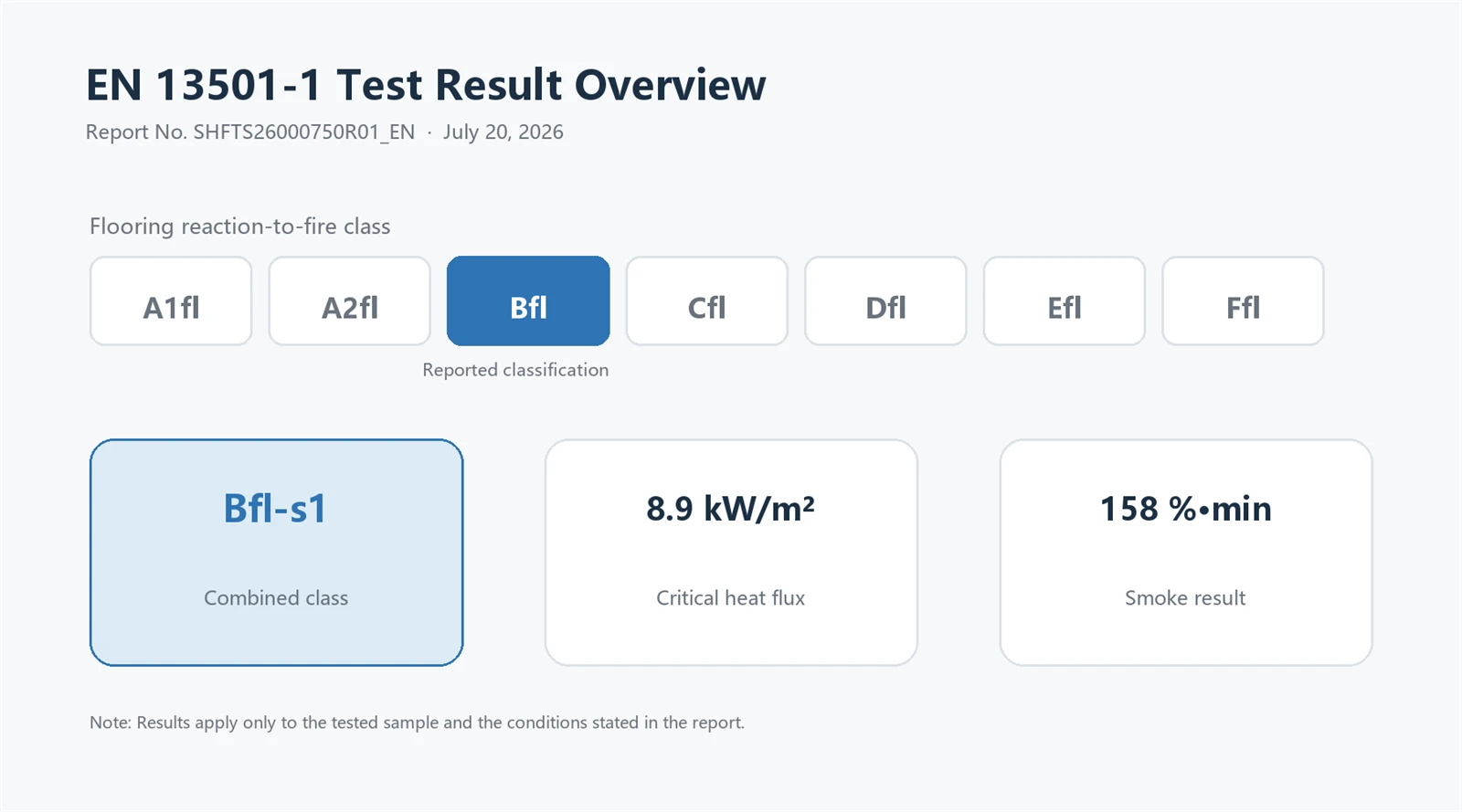Select the A2fl class box
This screenshot has width=1462, height=812.
(350, 301)
